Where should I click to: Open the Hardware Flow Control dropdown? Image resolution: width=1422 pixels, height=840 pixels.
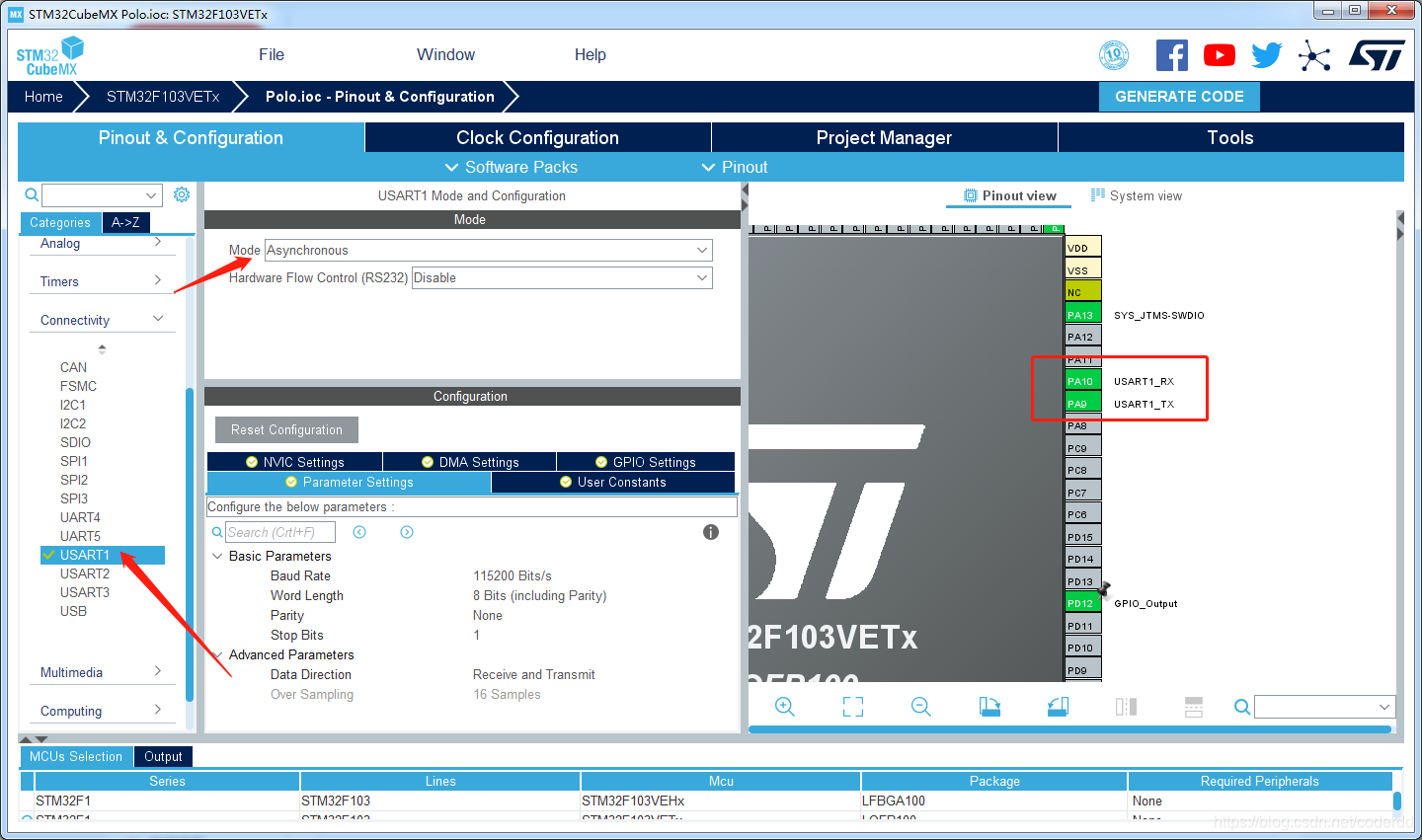click(562, 278)
